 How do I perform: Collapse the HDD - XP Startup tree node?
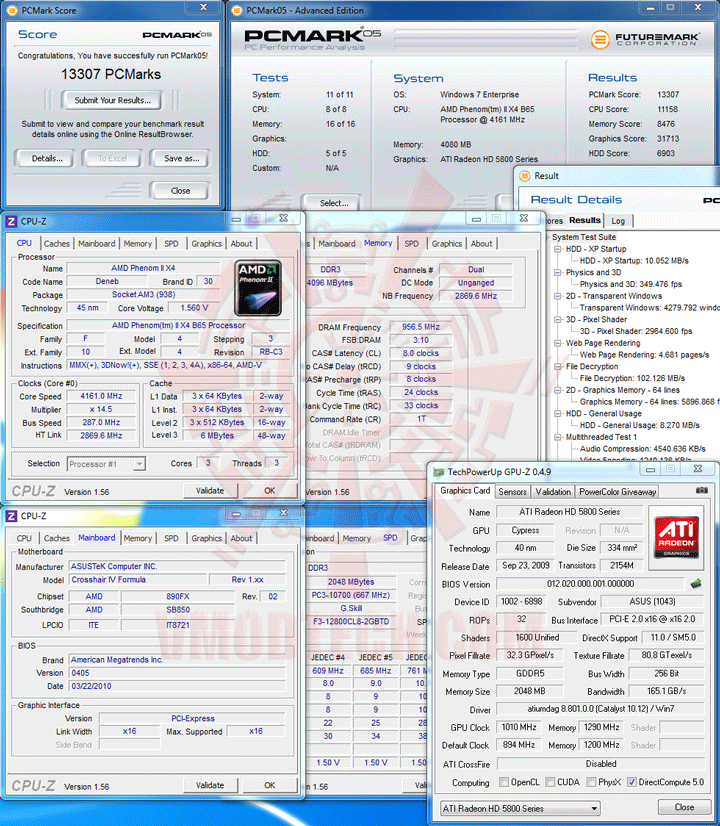tap(558, 249)
